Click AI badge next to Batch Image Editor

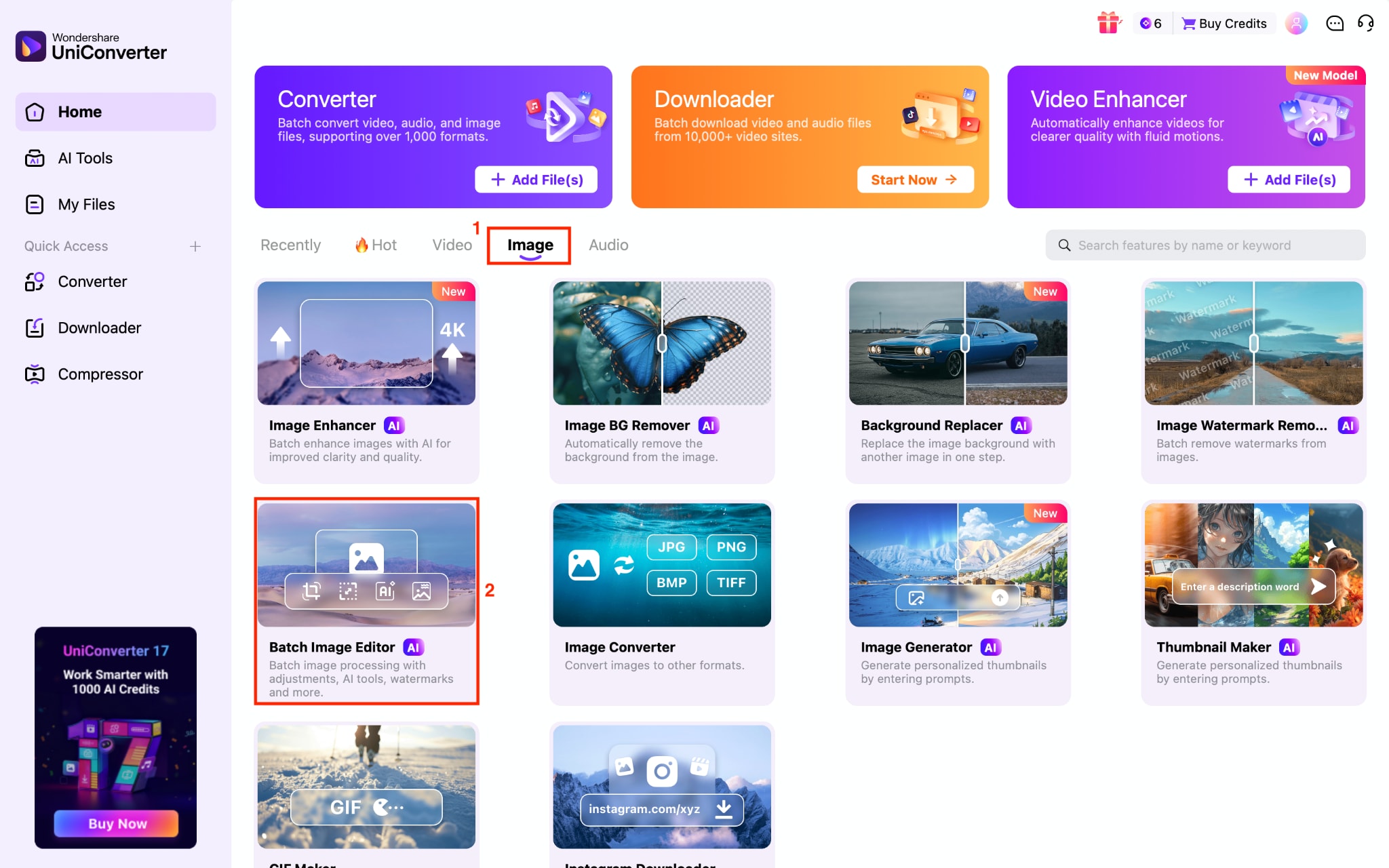click(413, 647)
